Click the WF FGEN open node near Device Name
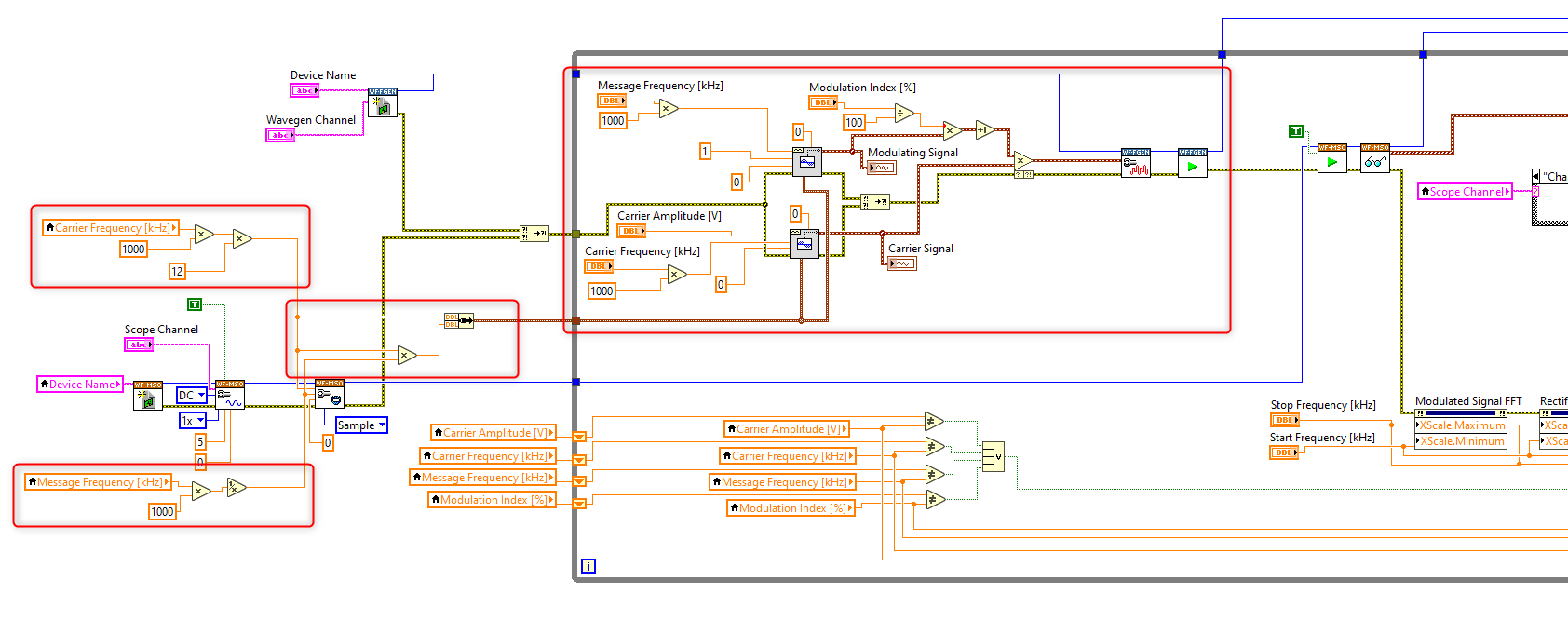Viewport: 1568px width, 621px height. pyautogui.click(x=383, y=102)
